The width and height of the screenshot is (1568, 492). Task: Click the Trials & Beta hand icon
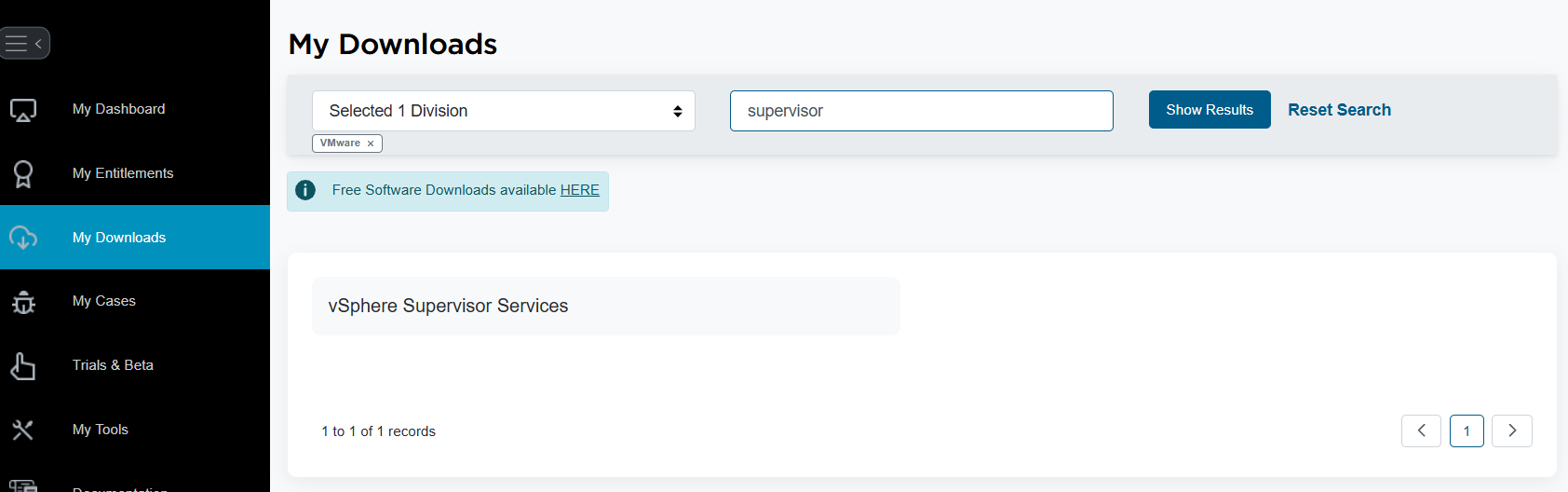pos(23,366)
